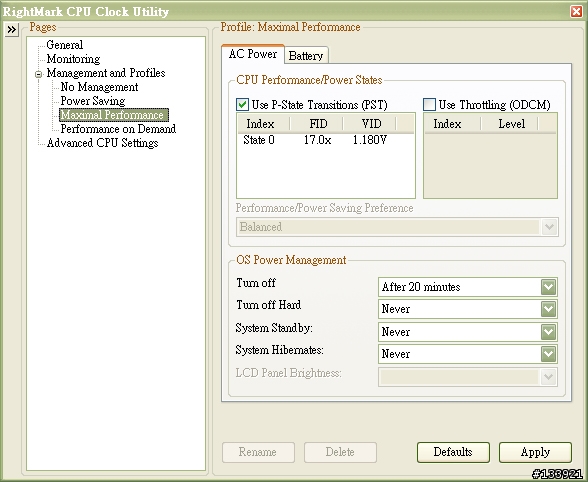Open the General page
Viewport: 588px width, 482px height.
point(64,45)
